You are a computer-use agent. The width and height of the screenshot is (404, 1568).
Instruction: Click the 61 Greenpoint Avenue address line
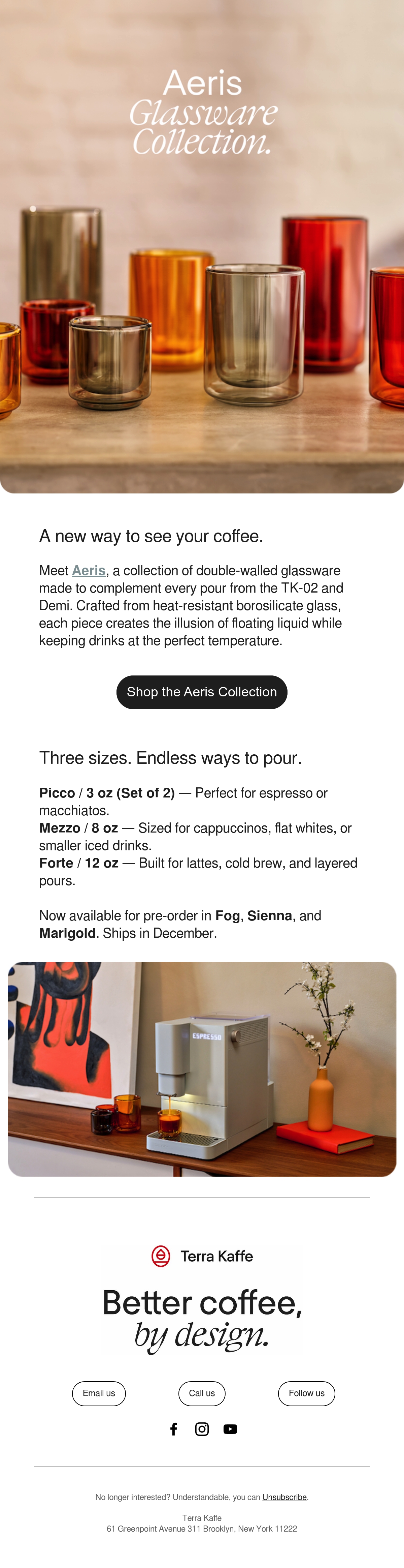pos(202,1529)
